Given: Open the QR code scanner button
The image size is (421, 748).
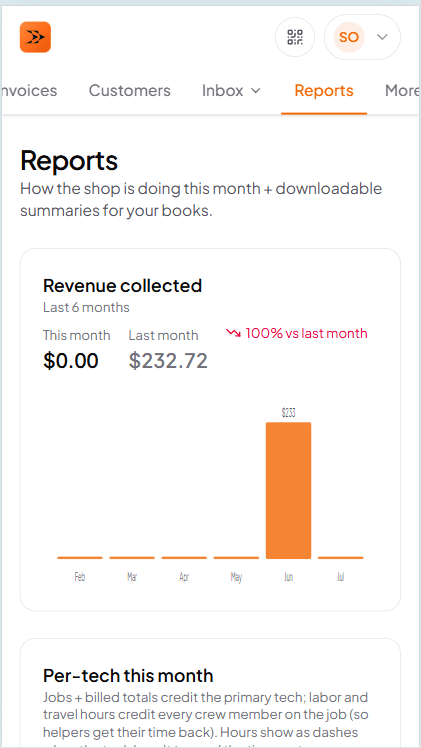Looking at the screenshot, I should pos(295,37).
